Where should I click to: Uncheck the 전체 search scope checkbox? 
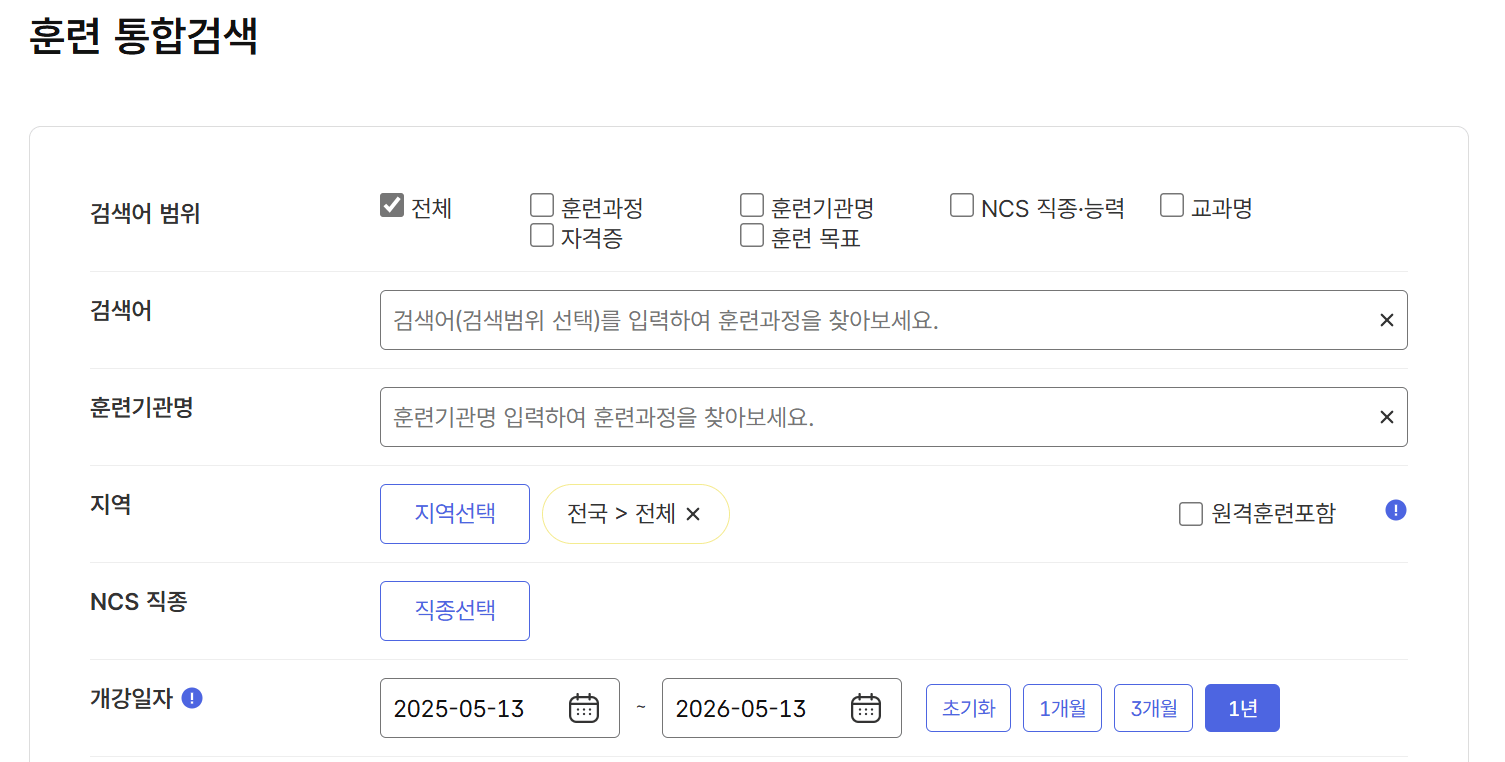coord(391,205)
